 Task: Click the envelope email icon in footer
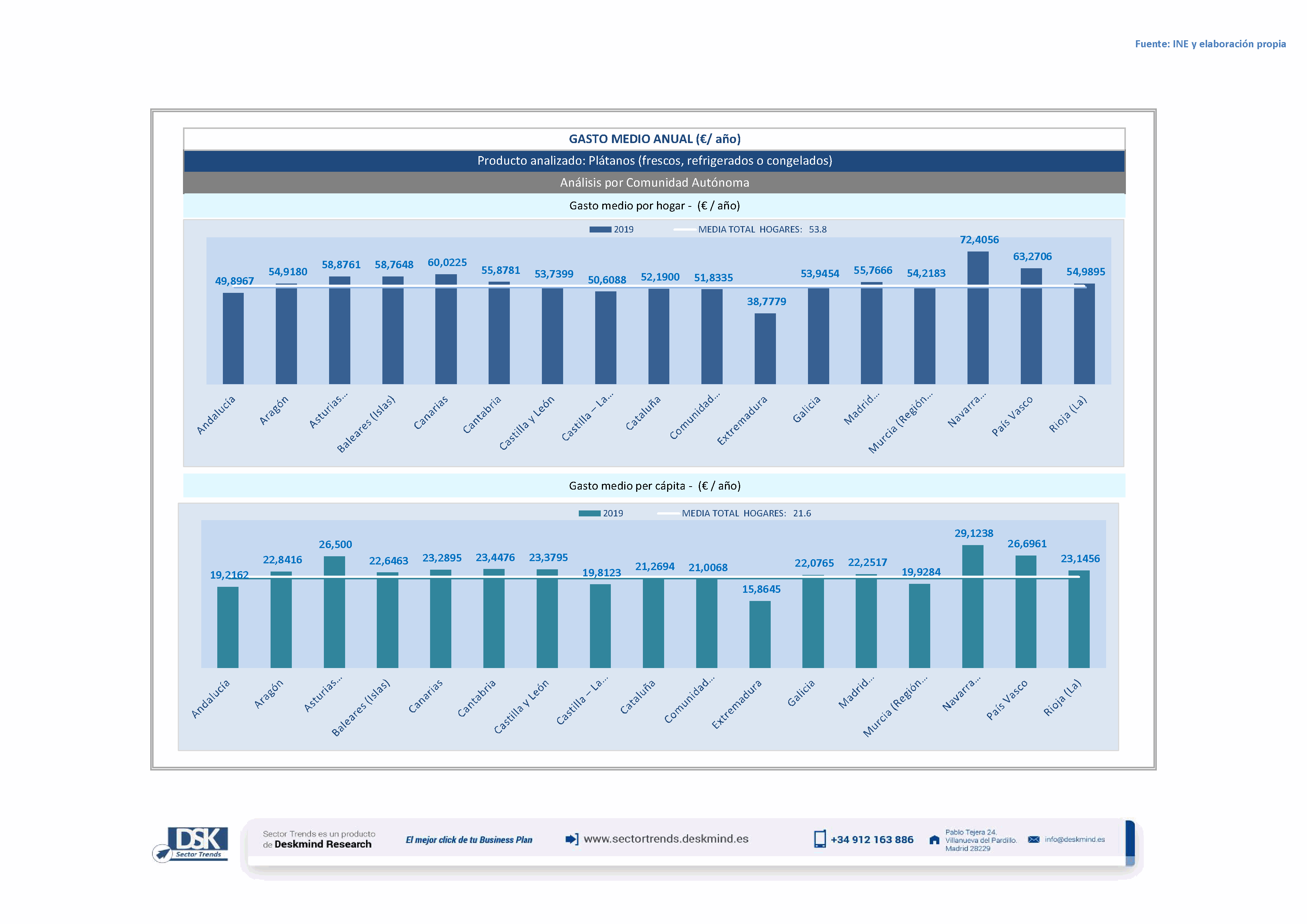click(1034, 839)
